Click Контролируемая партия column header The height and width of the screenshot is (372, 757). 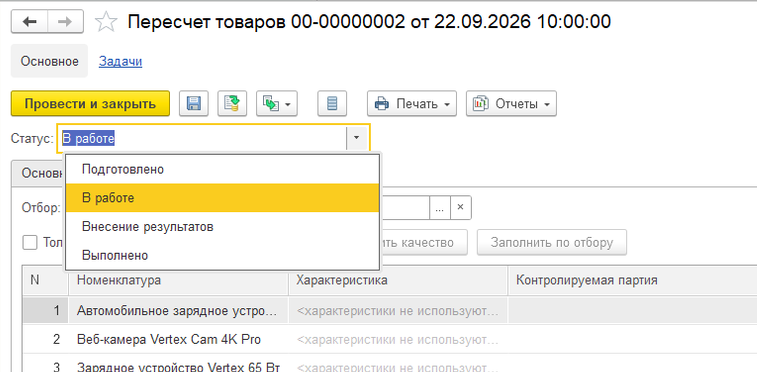pyautogui.click(x=632, y=280)
